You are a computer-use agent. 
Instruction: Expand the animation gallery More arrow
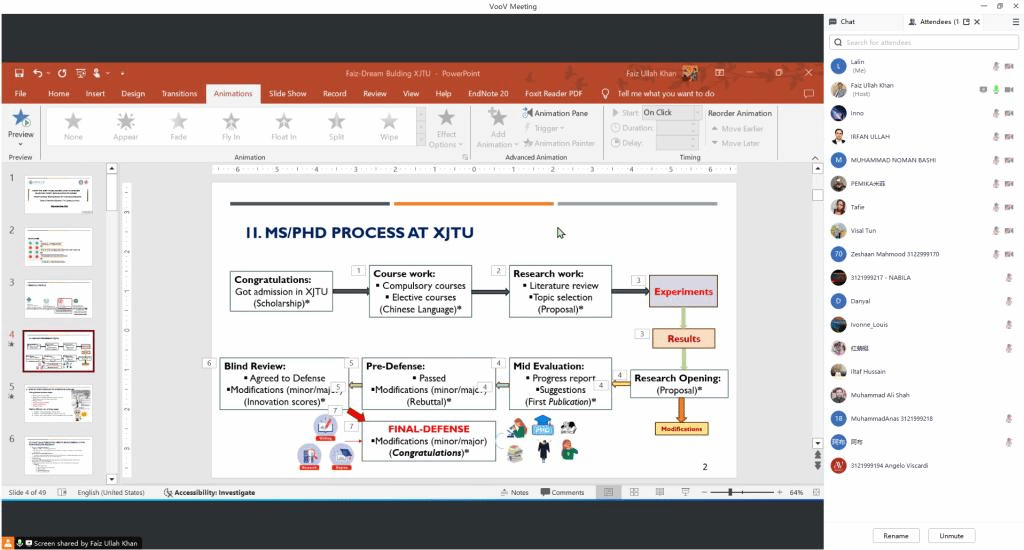[421, 140]
